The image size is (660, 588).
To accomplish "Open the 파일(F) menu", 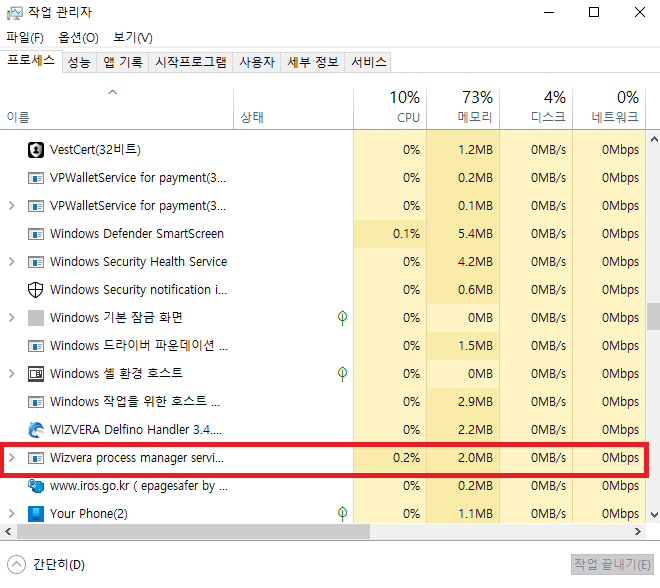I will [x=25, y=38].
